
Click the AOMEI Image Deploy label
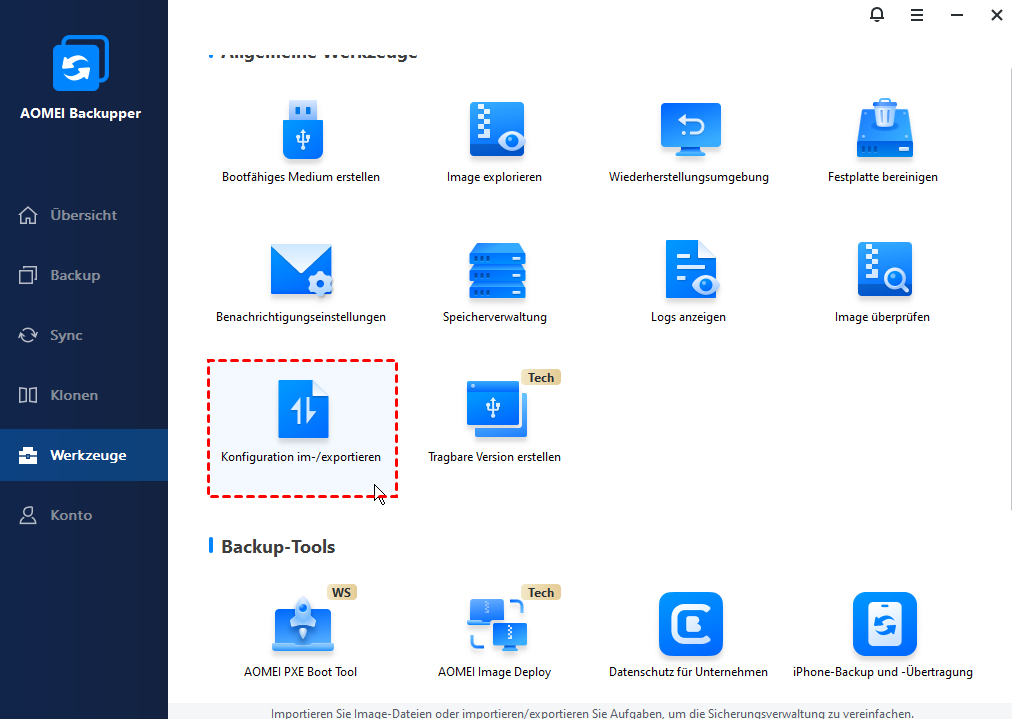494,672
